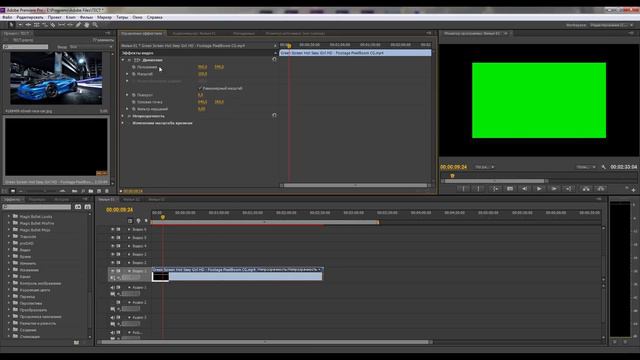Select the Rate Stretch tool
This screenshot has width=640, height=360.
(x=45, y=25)
